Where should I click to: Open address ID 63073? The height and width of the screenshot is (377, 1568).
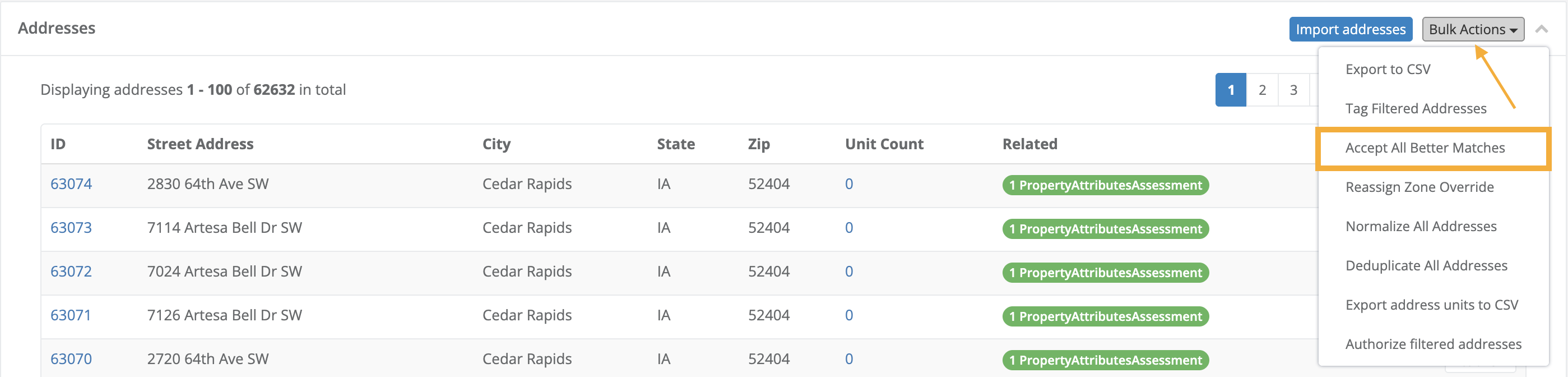(71, 228)
